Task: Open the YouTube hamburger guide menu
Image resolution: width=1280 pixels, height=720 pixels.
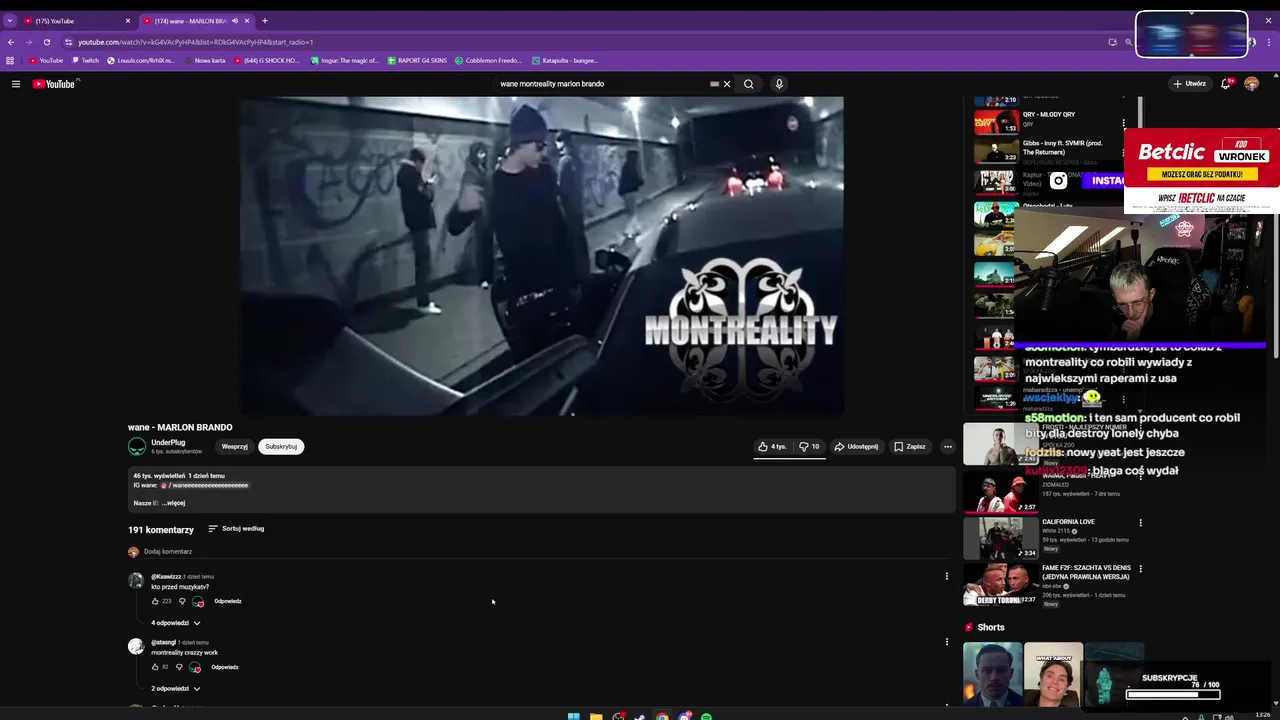Action: click(16, 84)
